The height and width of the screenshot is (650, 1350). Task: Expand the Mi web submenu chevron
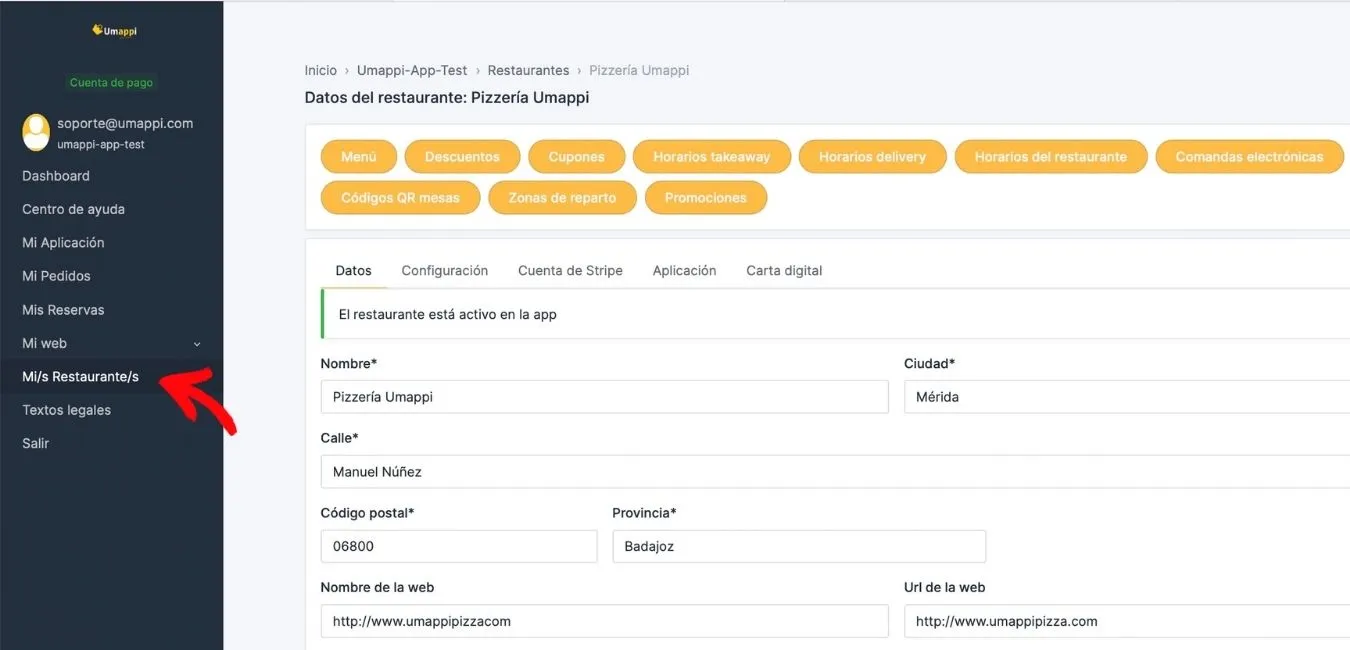click(197, 344)
